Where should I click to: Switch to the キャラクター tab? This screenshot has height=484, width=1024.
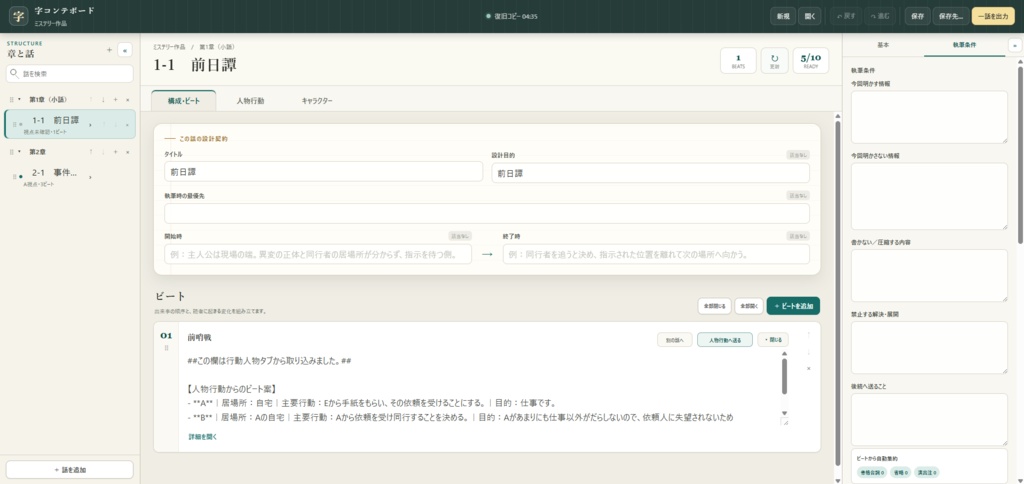(x=317, y=101)
